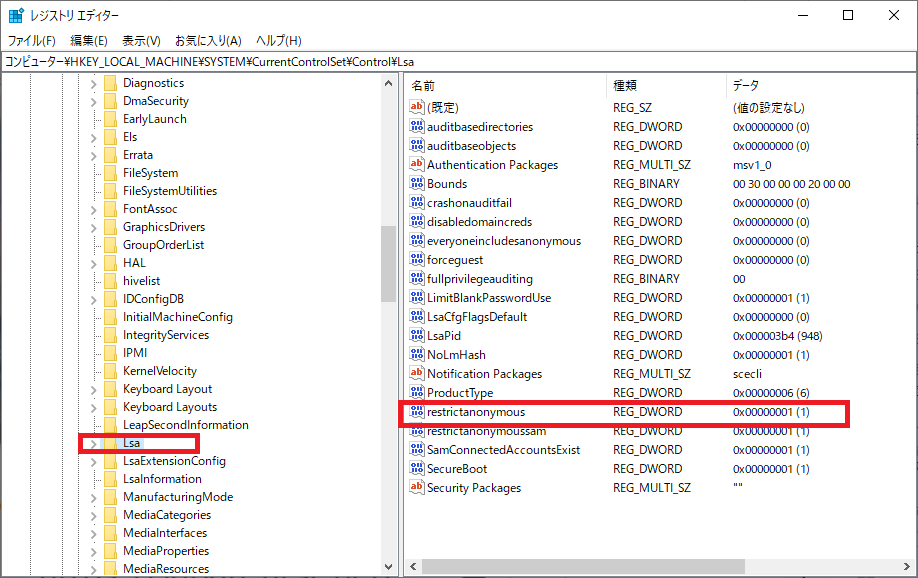Select the restrictanonymoussam value name

coord(487,431)
